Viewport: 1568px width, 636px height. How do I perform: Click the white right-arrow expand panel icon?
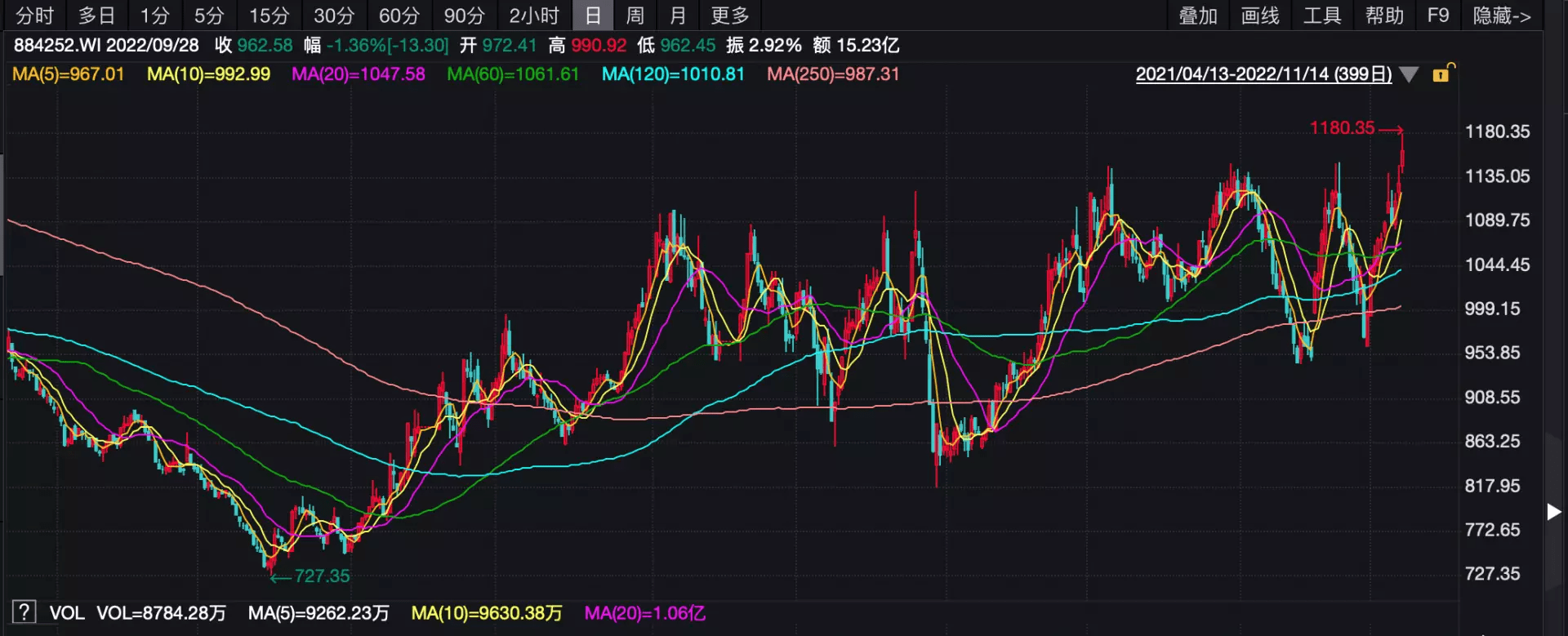pos(1554,512)
